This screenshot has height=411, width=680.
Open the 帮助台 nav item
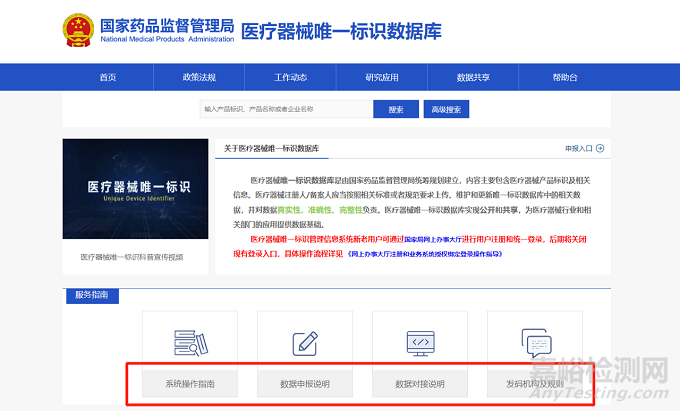[x=564, y=77]
